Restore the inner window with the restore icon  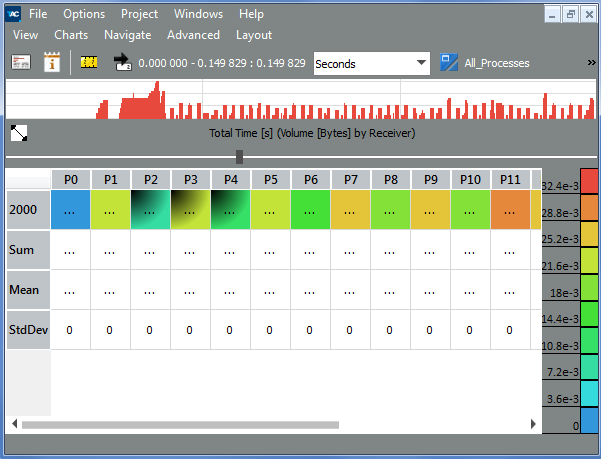point(570,14)
